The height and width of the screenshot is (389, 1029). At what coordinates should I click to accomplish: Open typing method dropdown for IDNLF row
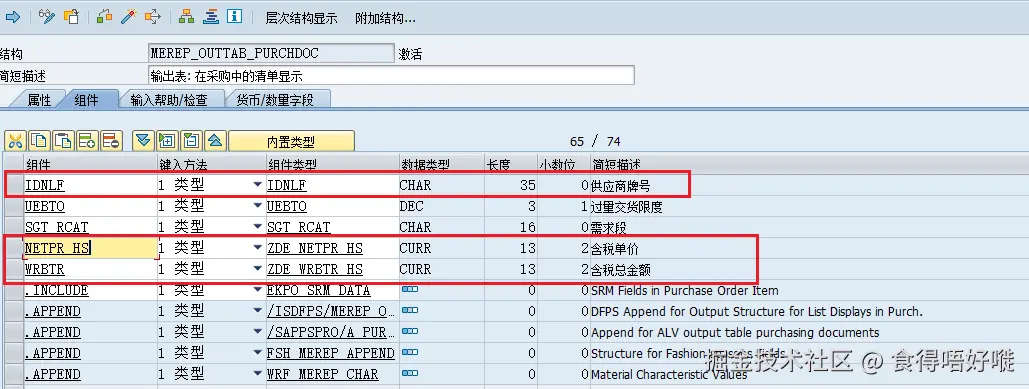pyautogui.click(x=258, y=186)
